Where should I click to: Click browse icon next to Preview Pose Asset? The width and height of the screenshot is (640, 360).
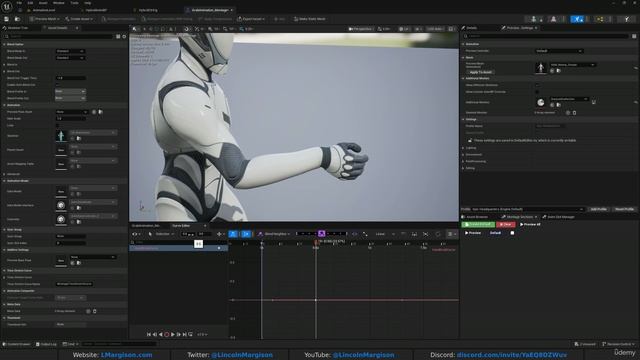click(x=100, y=112)
